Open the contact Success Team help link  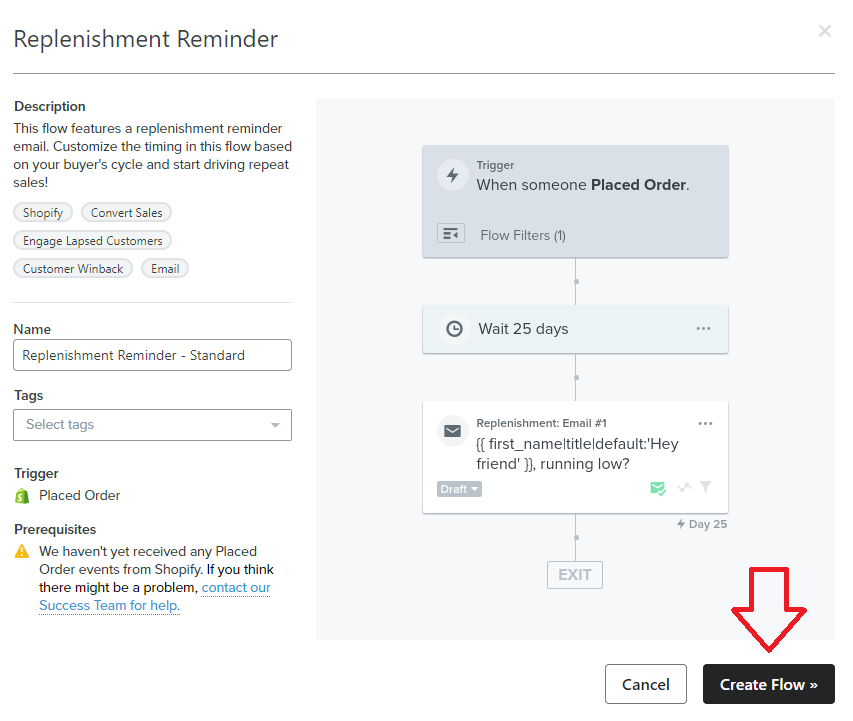(x=154, y=596)
